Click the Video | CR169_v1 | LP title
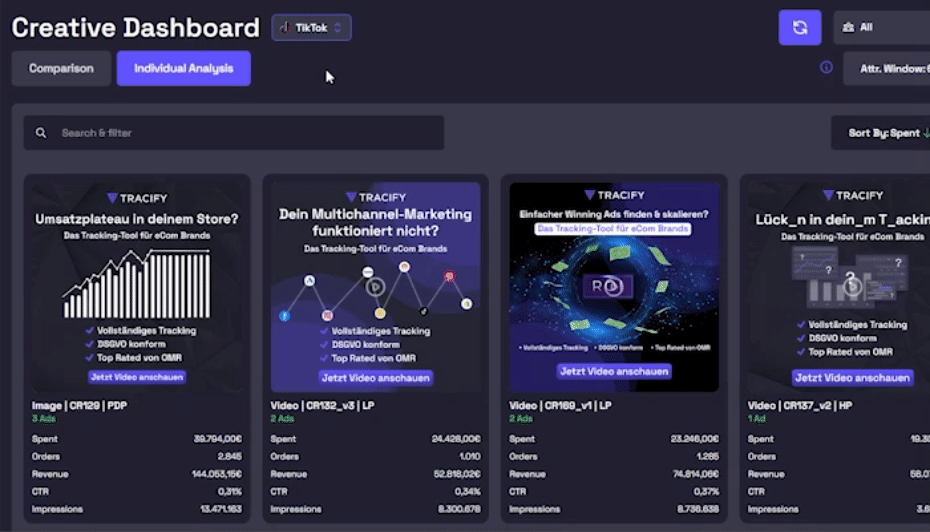The width and height of the screenshot is (930, 532). [560, 406]
